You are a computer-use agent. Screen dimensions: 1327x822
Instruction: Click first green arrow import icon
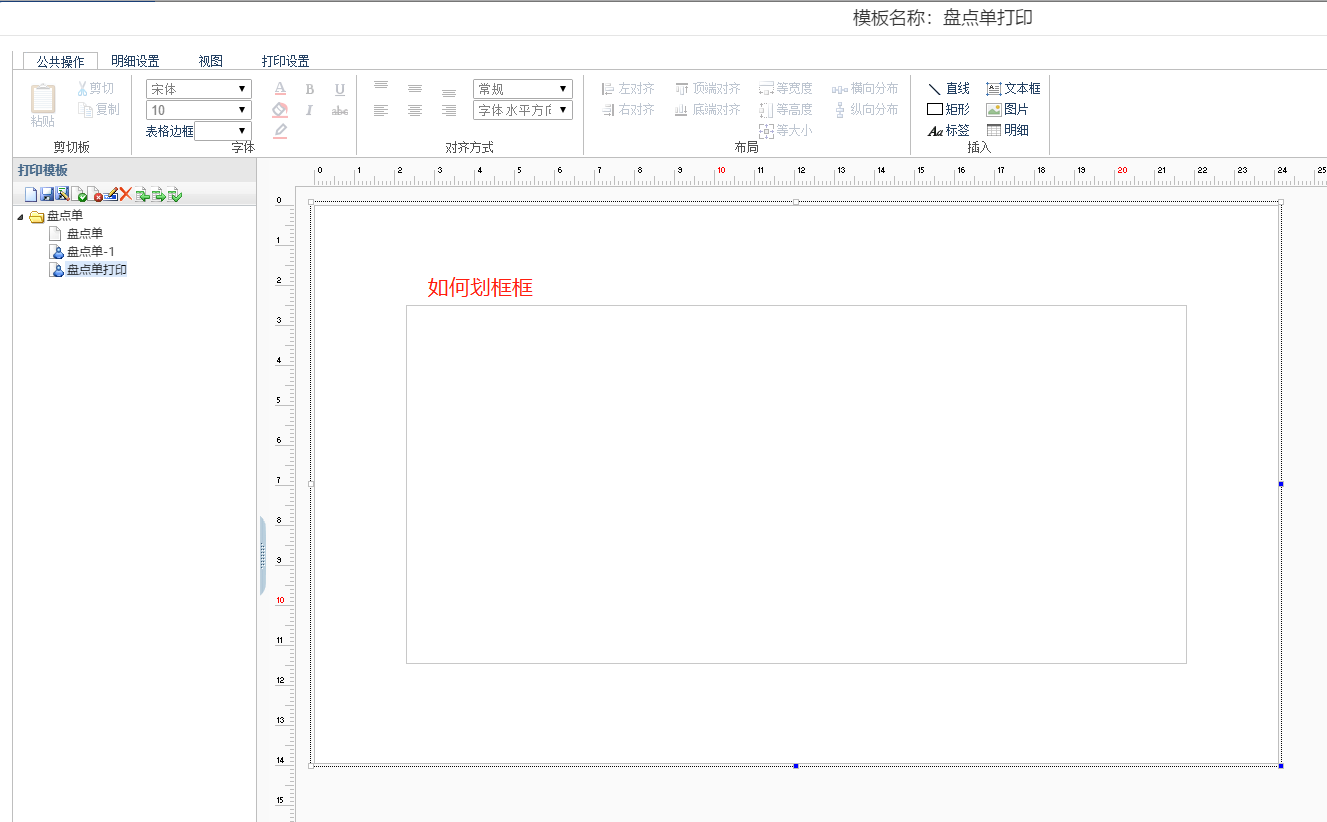[143, 194]
